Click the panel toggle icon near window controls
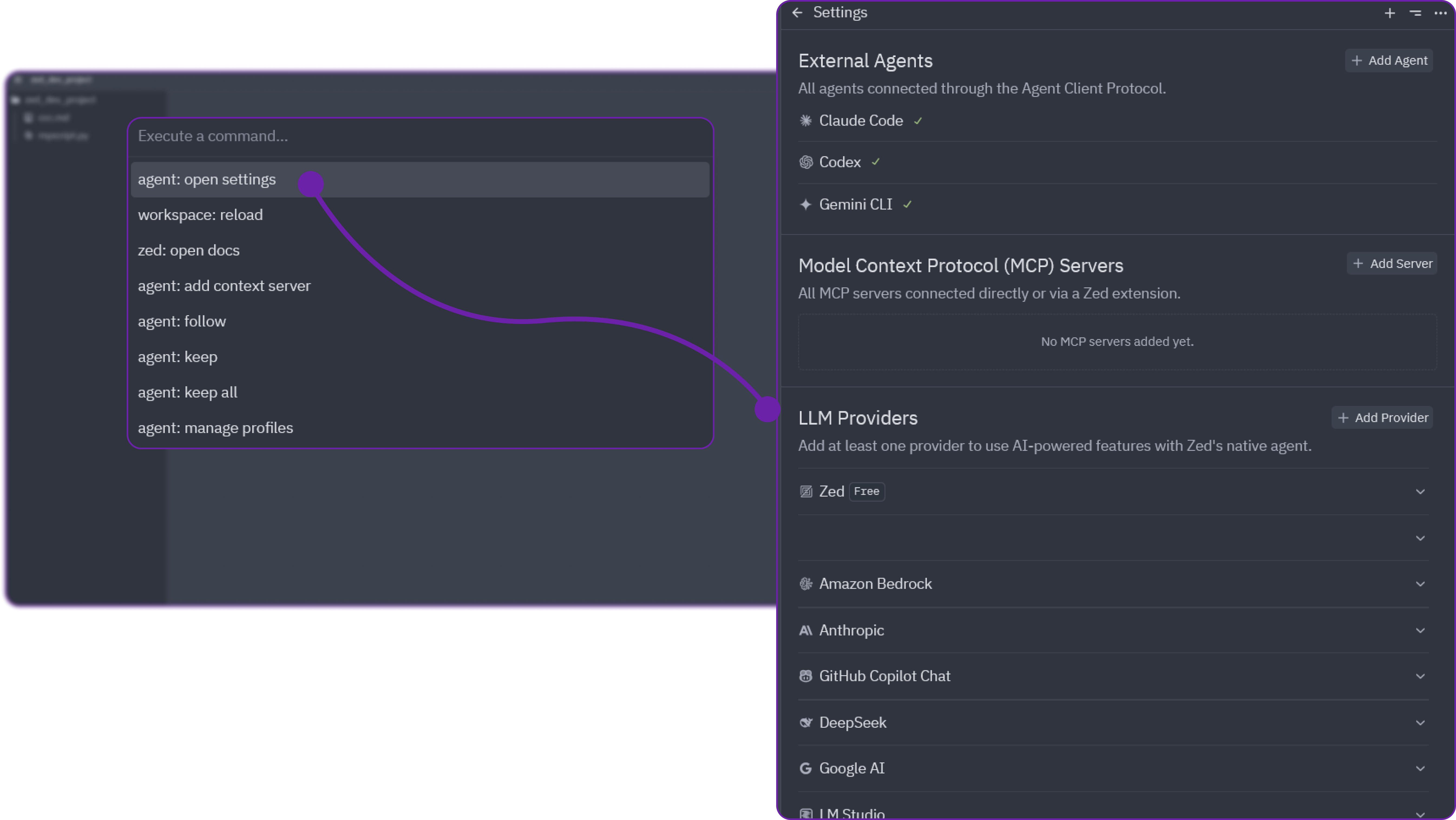This screenshot has height=820, width=1456. click(x=1415, y=12)
